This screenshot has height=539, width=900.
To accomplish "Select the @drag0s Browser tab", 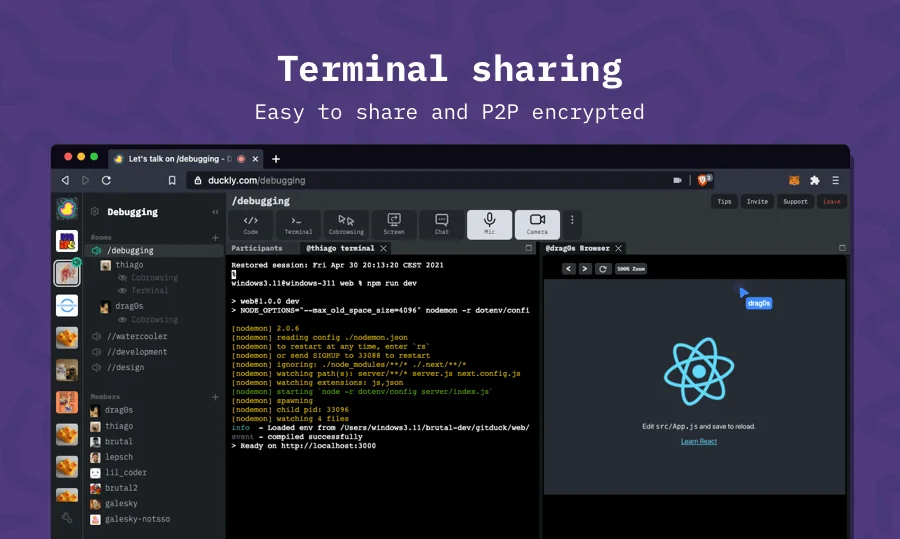I will pos(577,248).
